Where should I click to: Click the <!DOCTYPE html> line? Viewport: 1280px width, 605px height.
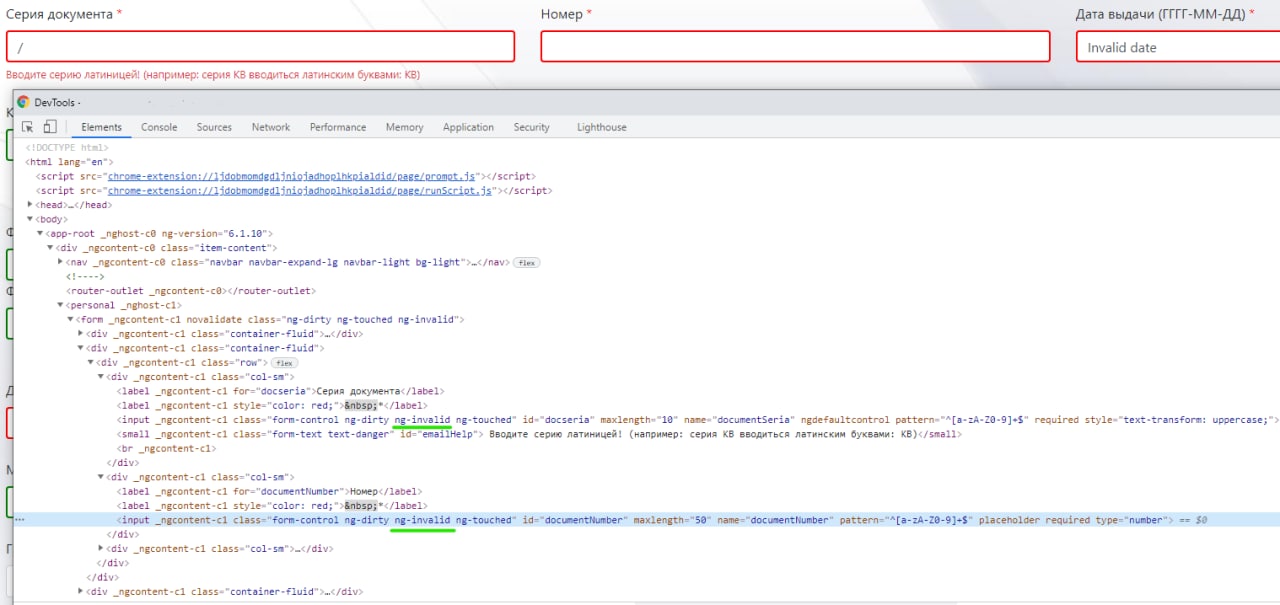point(67,147)
